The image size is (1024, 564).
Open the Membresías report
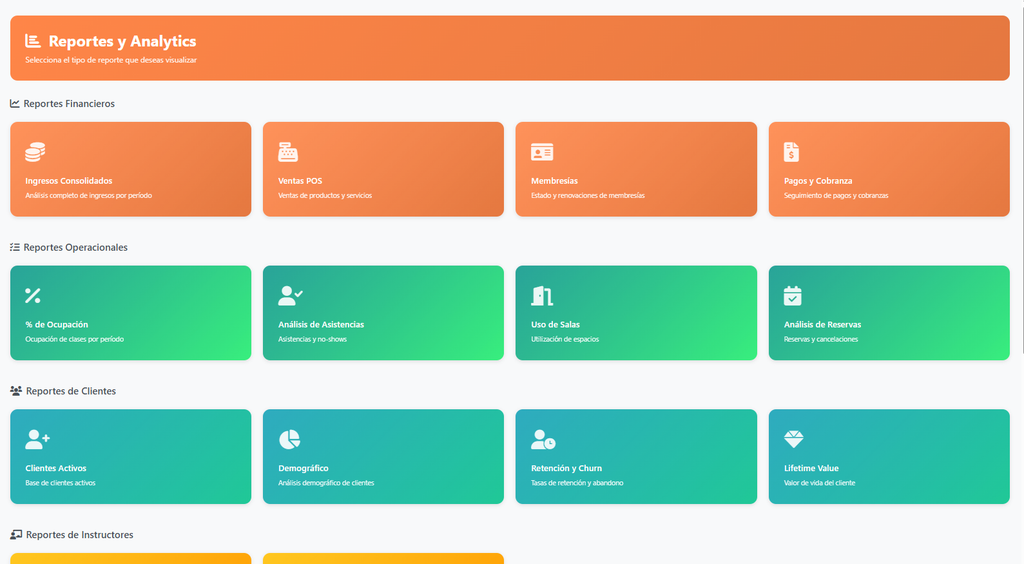(636, 169)
